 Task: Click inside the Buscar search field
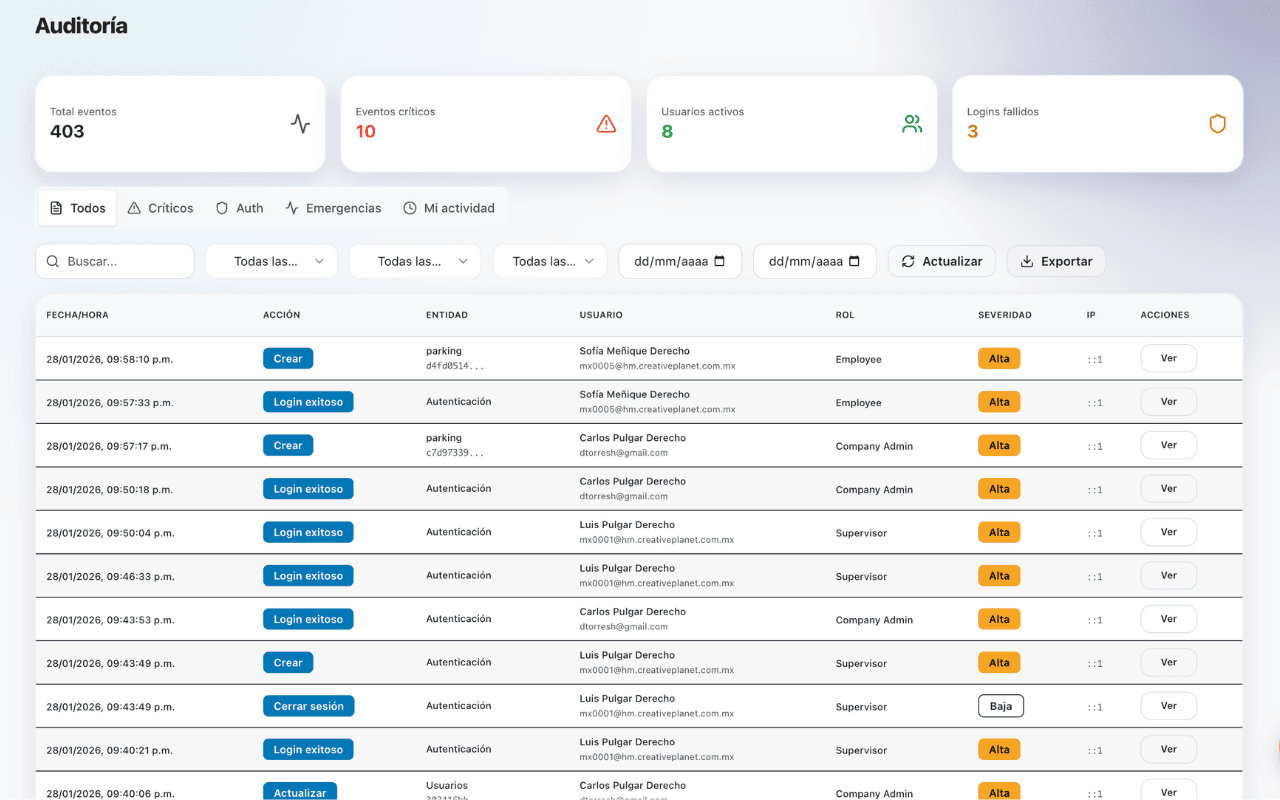click(110, 260)
